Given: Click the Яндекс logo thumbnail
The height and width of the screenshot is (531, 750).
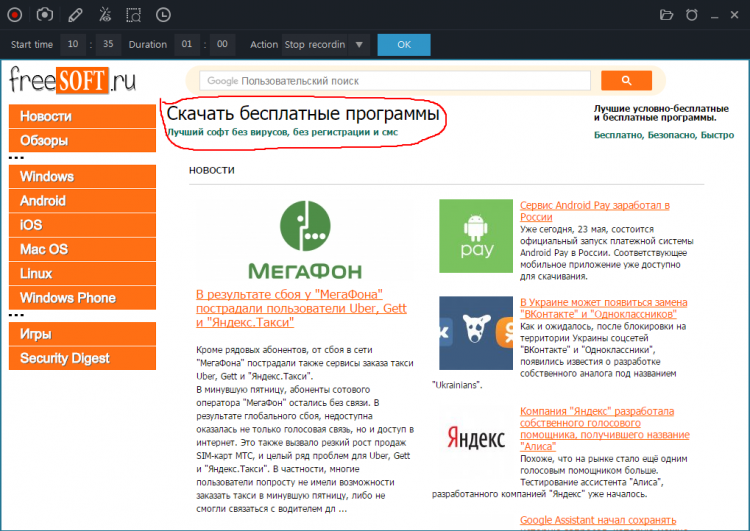Looking at the screenshot, I should click(476, 438).
